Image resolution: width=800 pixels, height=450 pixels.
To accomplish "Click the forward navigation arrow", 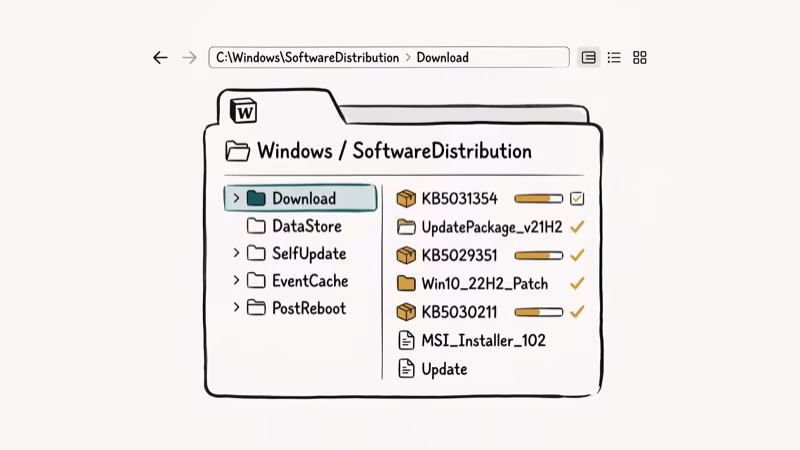I will [x=189, y=58].
